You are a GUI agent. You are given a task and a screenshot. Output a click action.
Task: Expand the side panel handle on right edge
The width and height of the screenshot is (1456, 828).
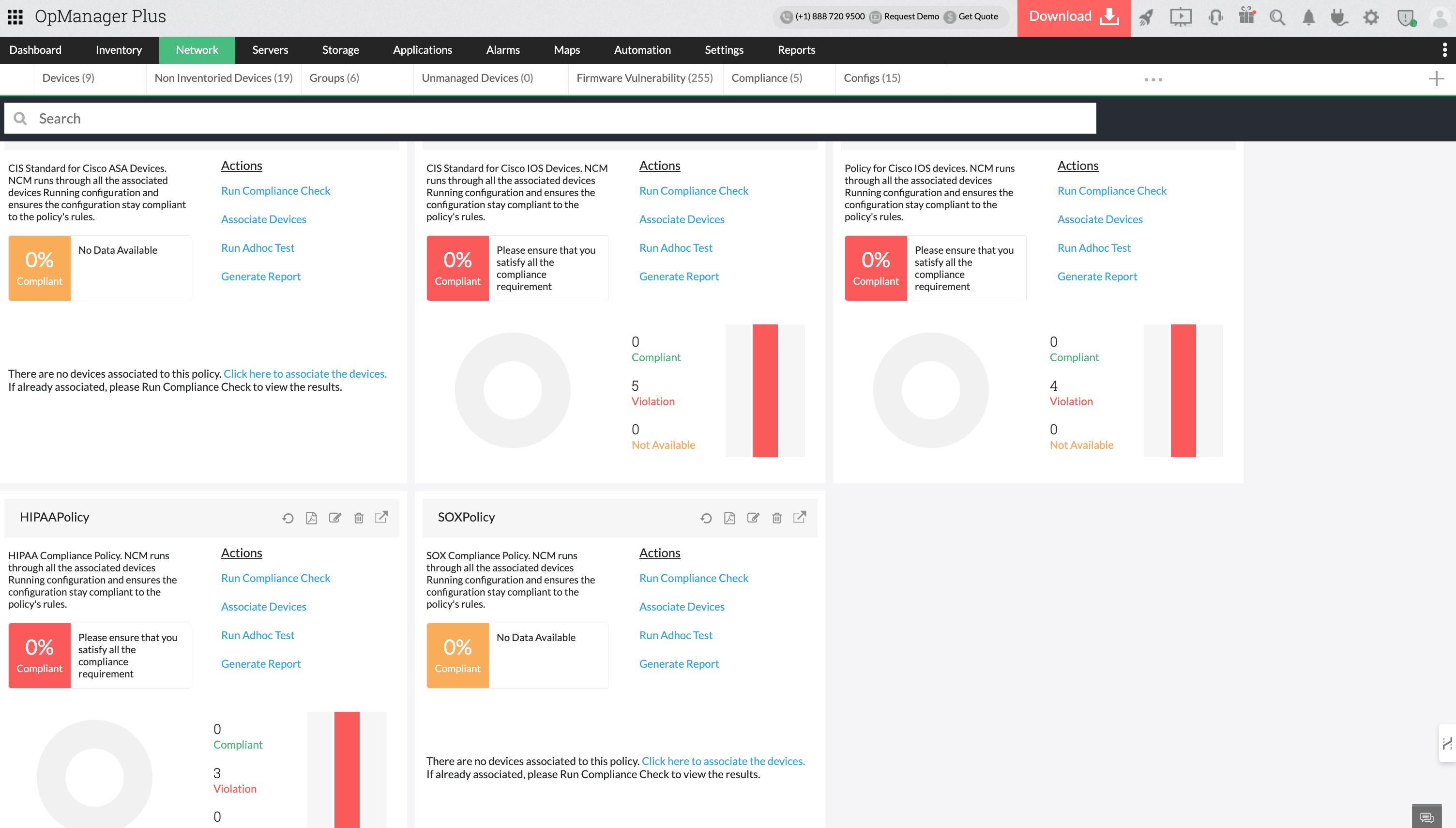point(1447,743)
